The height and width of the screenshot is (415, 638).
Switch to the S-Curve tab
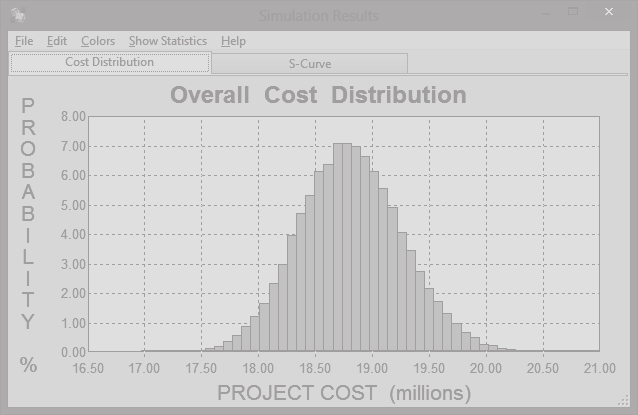coord(309,64)
